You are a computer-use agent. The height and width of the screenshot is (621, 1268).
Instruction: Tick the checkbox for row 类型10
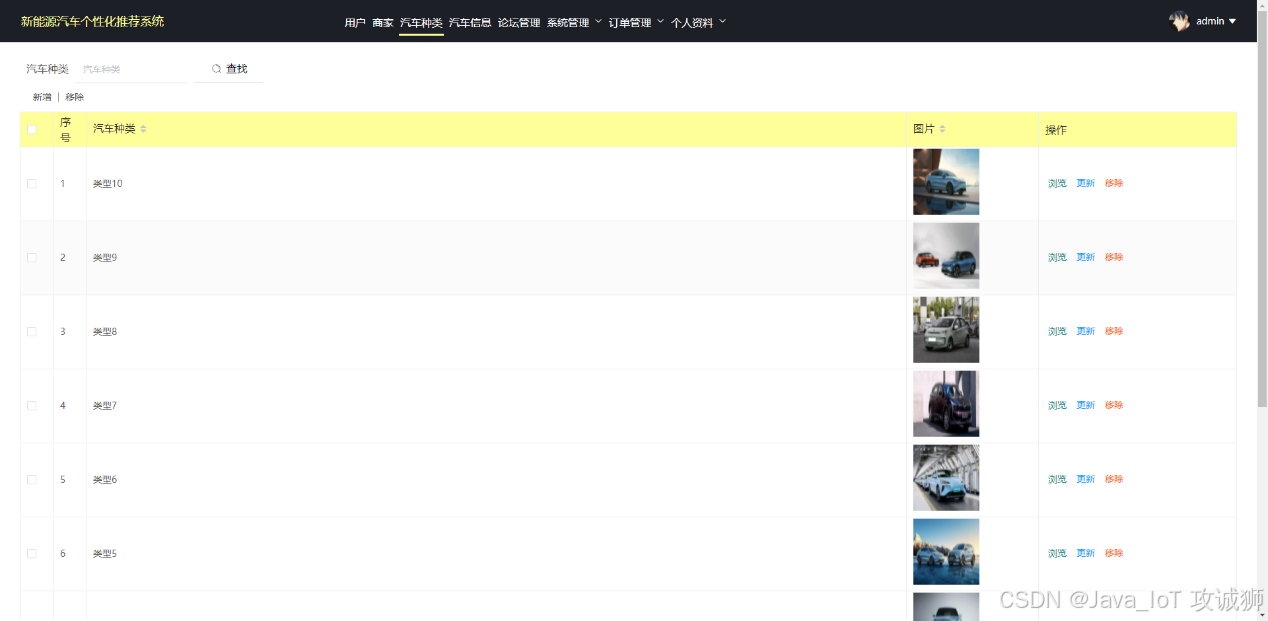pos(32,184)
